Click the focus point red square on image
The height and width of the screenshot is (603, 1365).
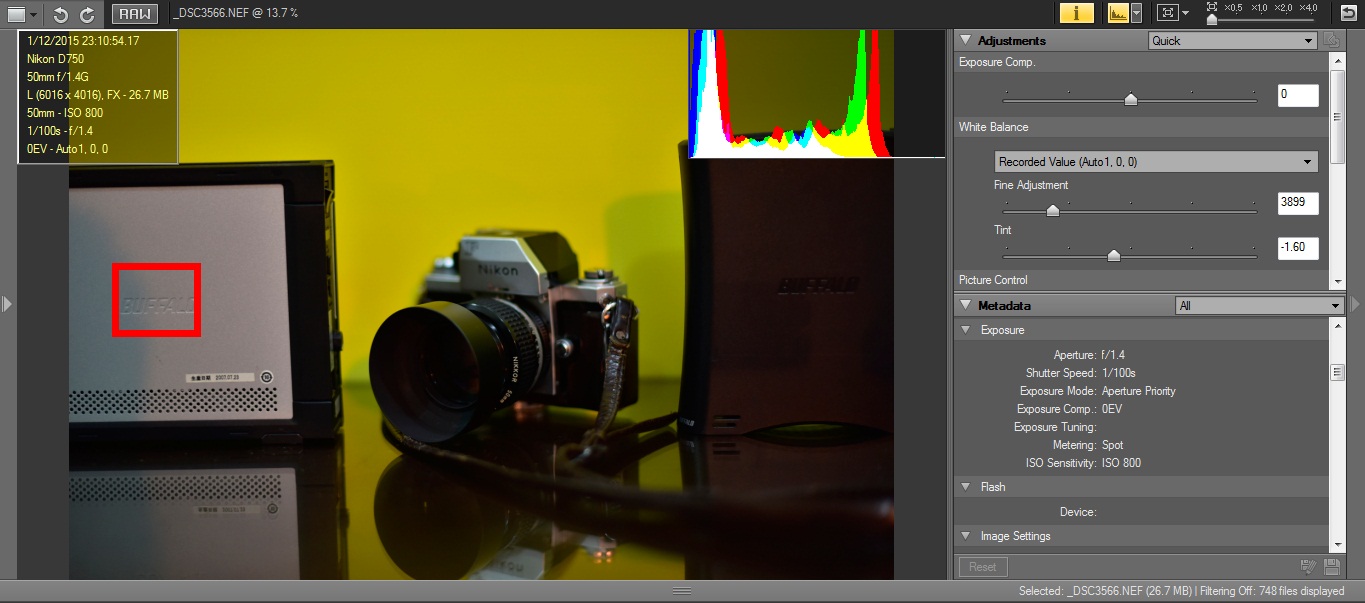[x=156, y=300]
